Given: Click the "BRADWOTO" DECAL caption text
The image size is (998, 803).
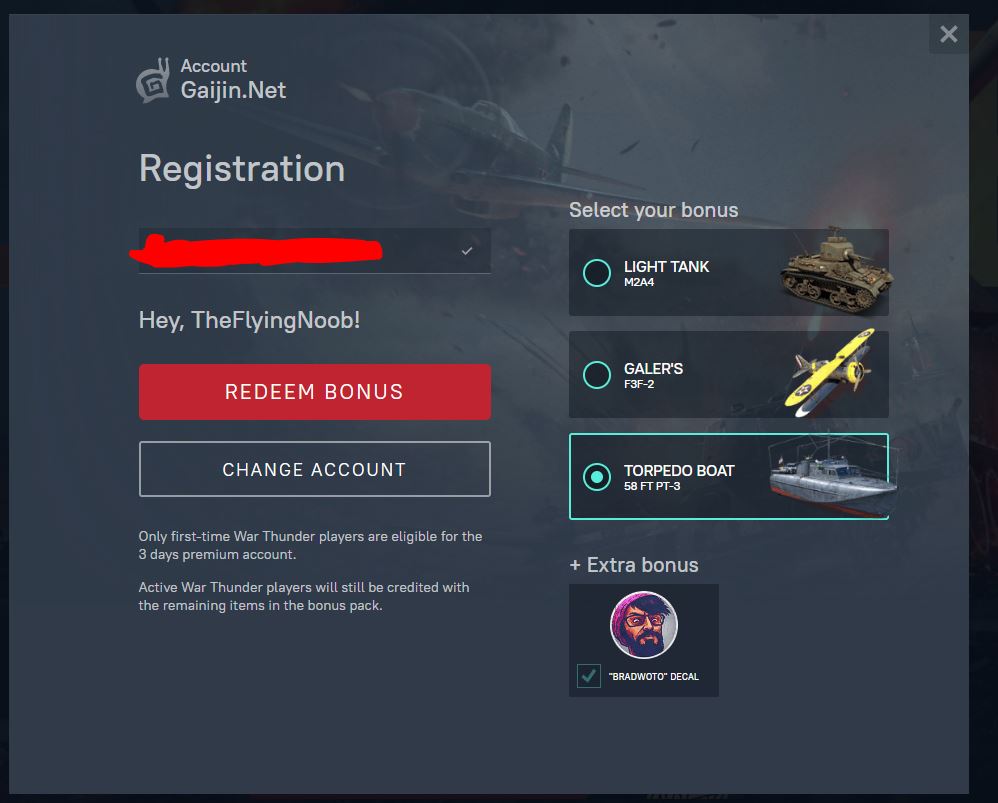Looking at the screenshot, I should pos(654,677).
